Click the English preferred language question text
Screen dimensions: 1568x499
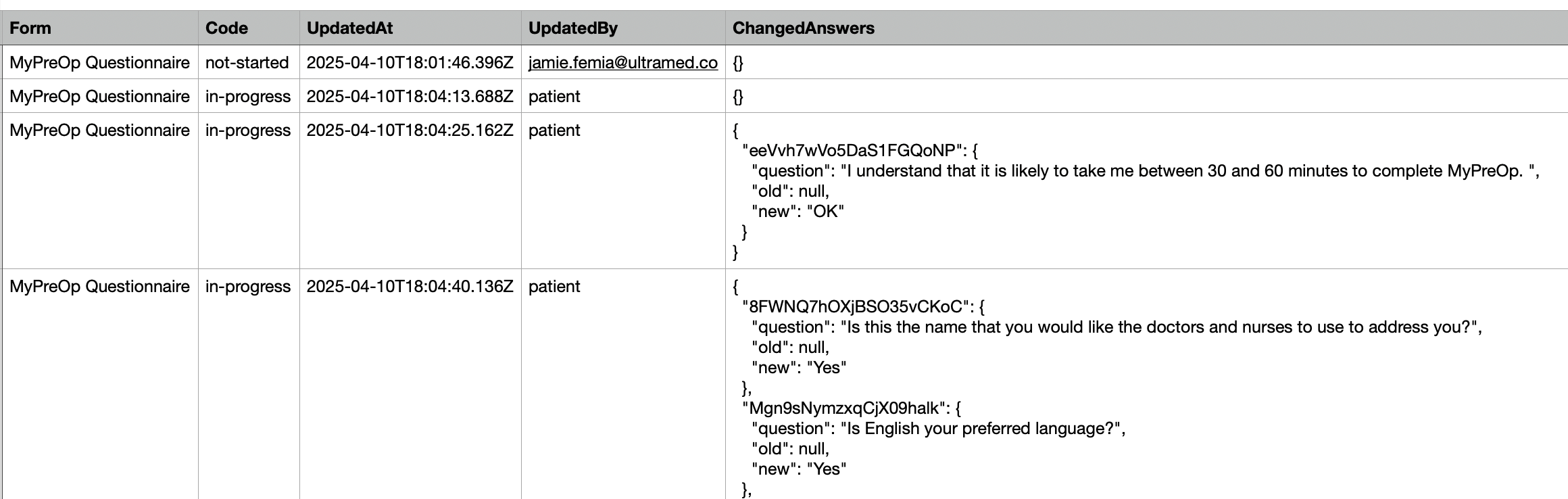tap(983, 428)
